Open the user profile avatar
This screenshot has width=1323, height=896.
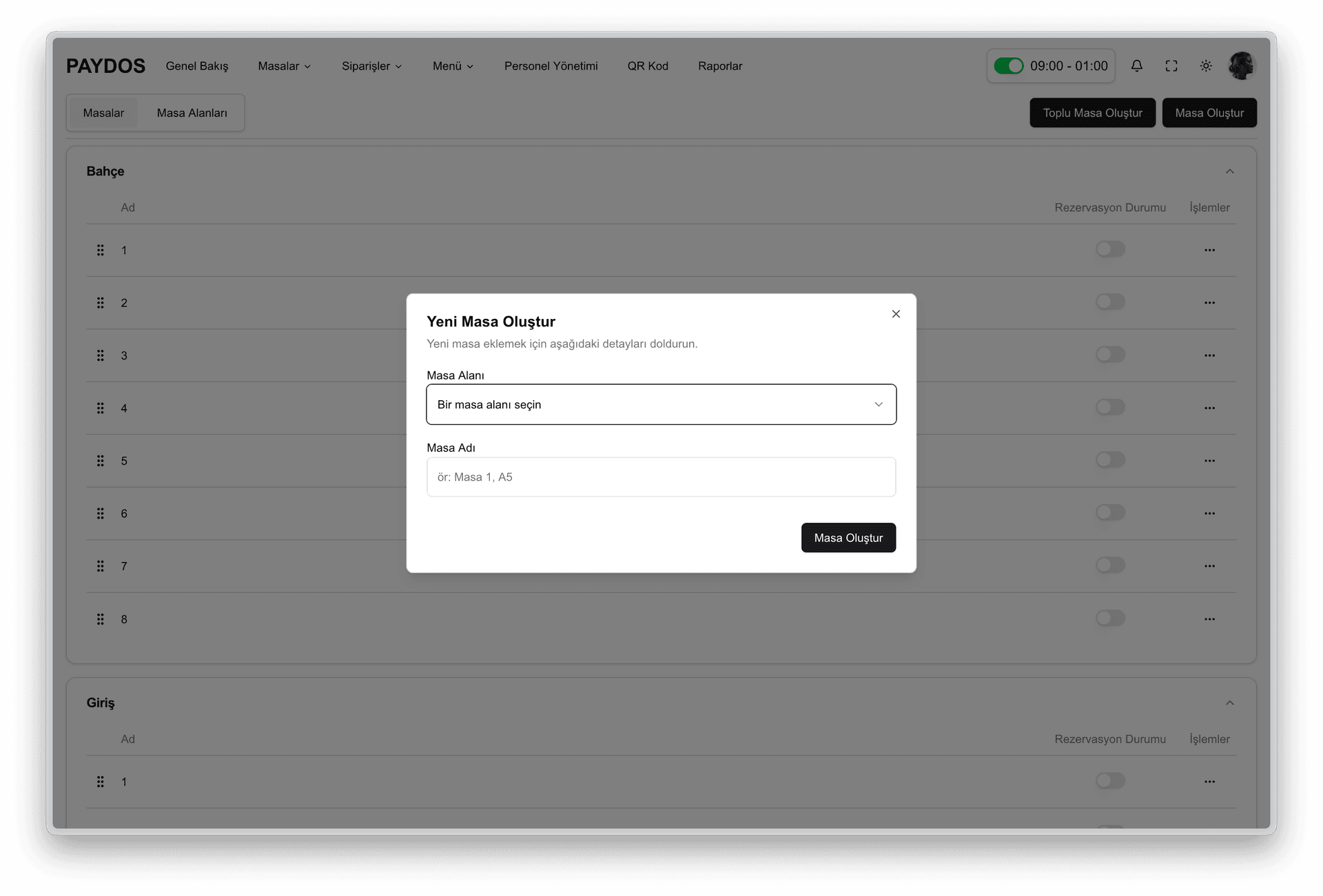(x=1241, y=66)
